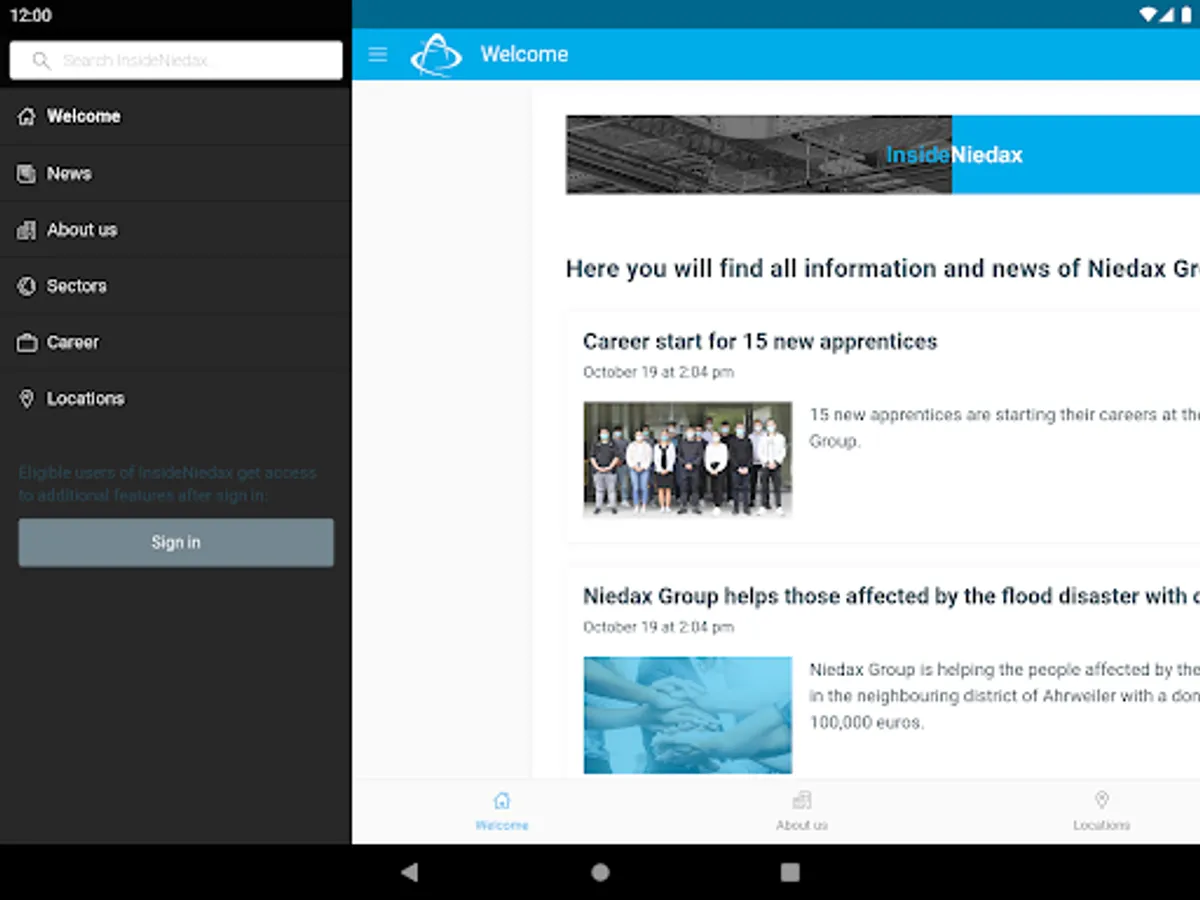Tap the Android recent apps square
Screen dimensions: 1200x900
coord(790,872)
